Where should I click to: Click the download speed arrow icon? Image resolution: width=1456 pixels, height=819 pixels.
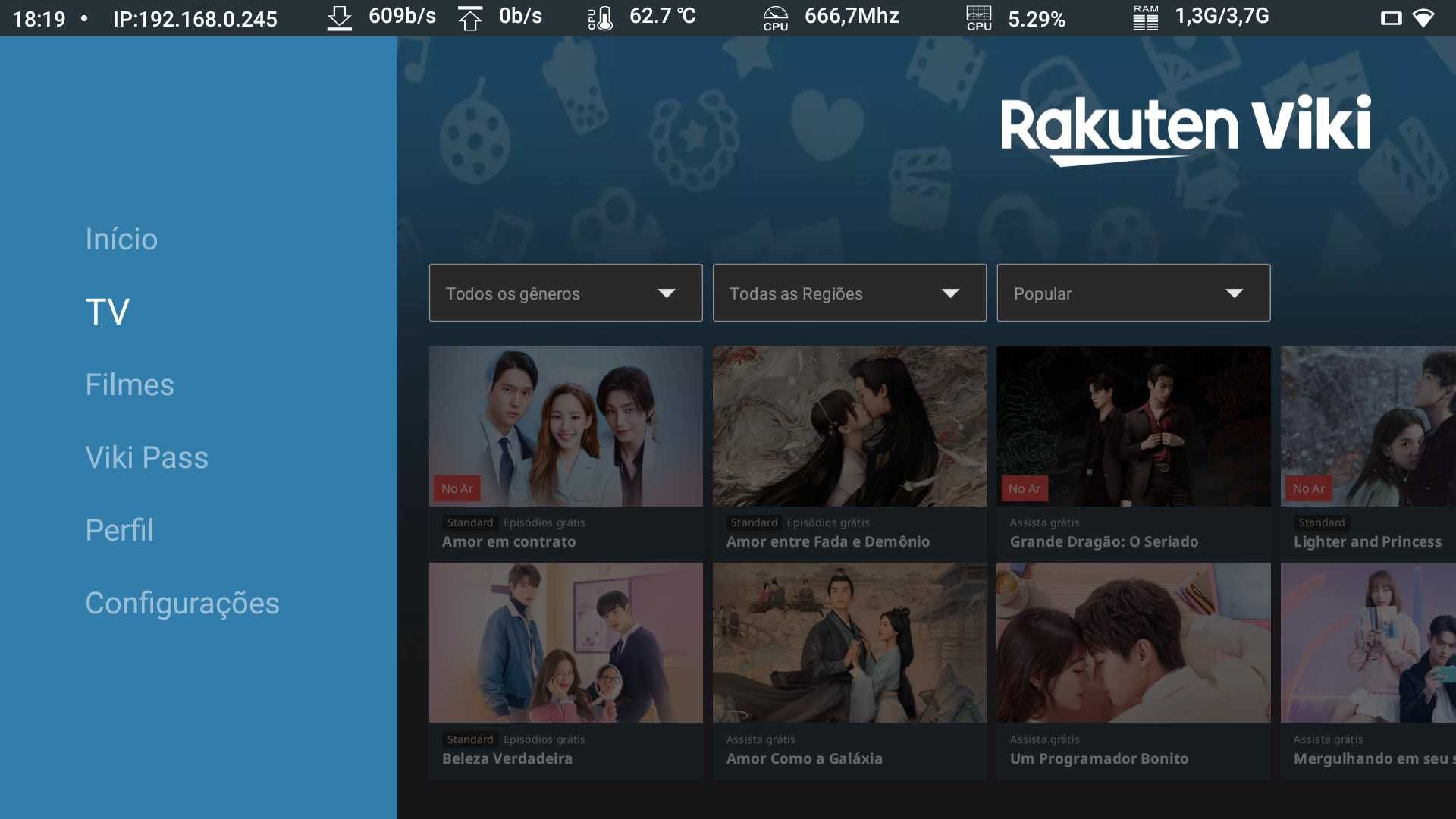pos(339,17)
